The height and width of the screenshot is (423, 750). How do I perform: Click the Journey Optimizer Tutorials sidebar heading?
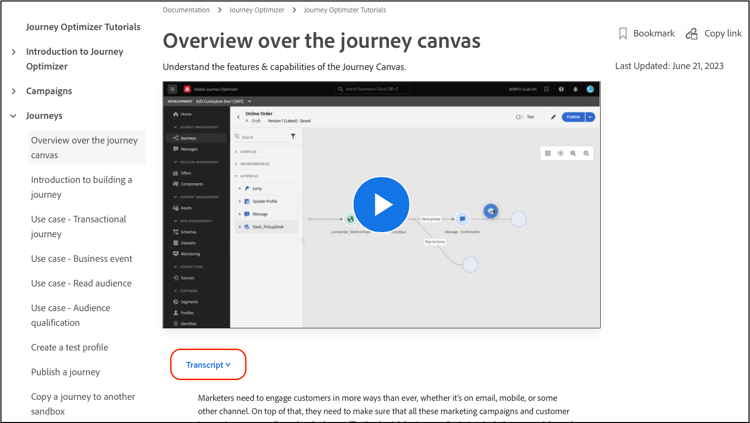83,27
